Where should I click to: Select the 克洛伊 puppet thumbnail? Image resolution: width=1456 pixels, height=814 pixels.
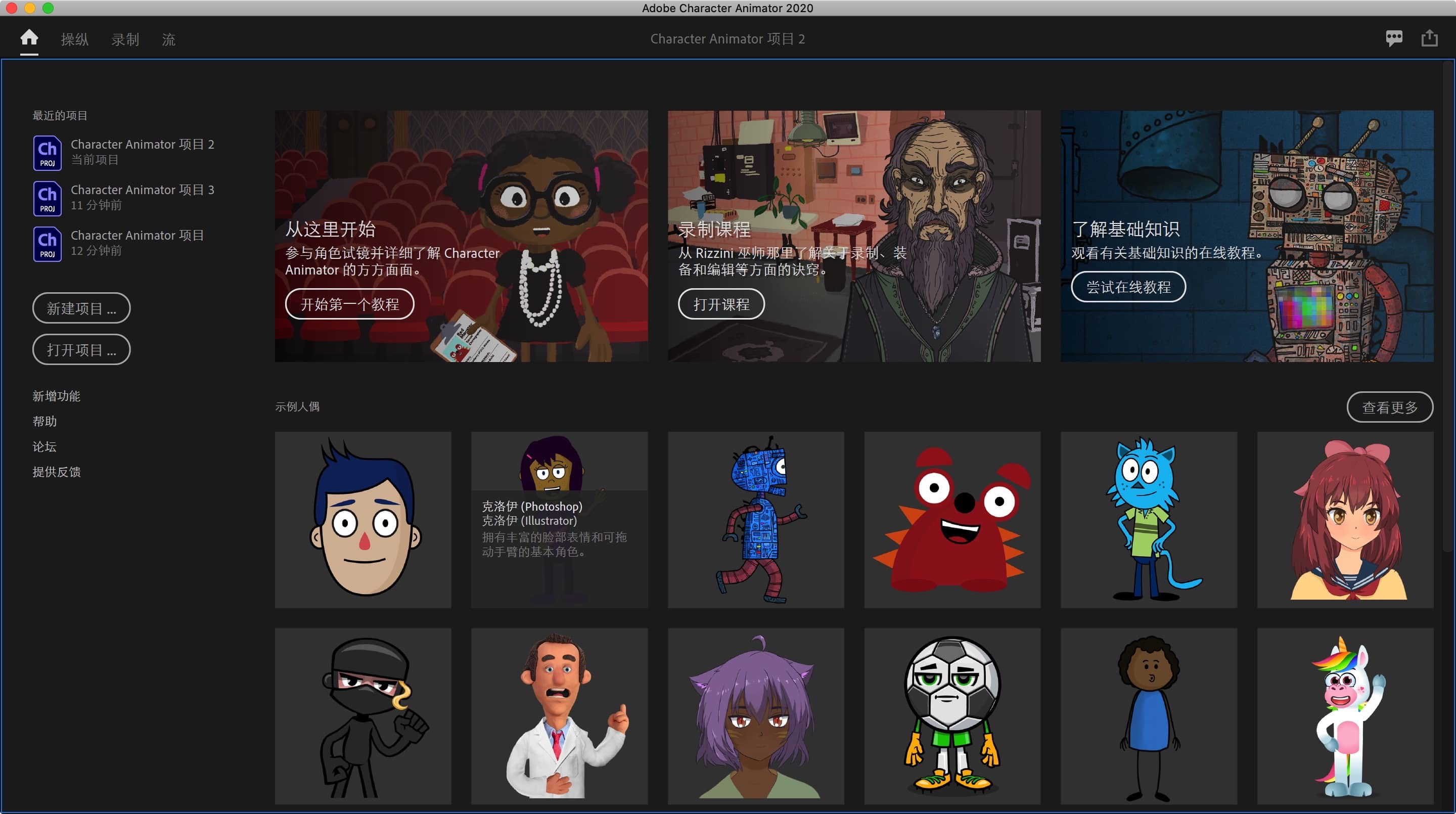[x=560, y=519]
